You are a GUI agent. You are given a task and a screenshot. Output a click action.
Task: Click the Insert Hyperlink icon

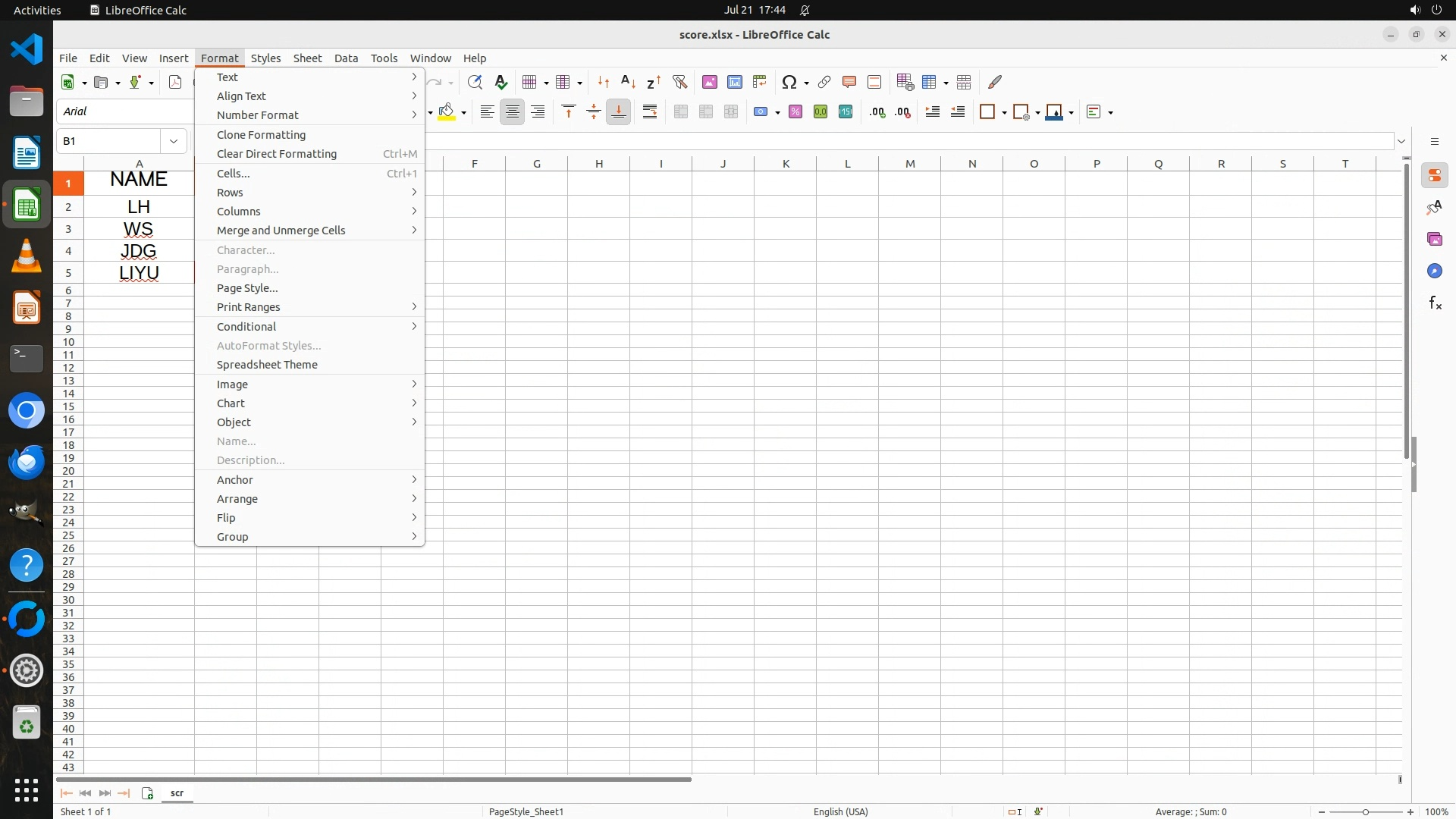point(824,82)
